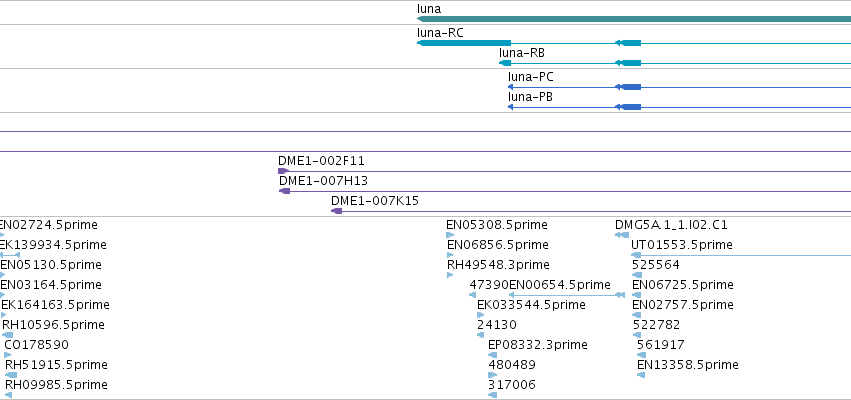Screen dimensions: 851x400
Task: Select the EN05308.5prime EST marker
Action: [x=450, y=235]
